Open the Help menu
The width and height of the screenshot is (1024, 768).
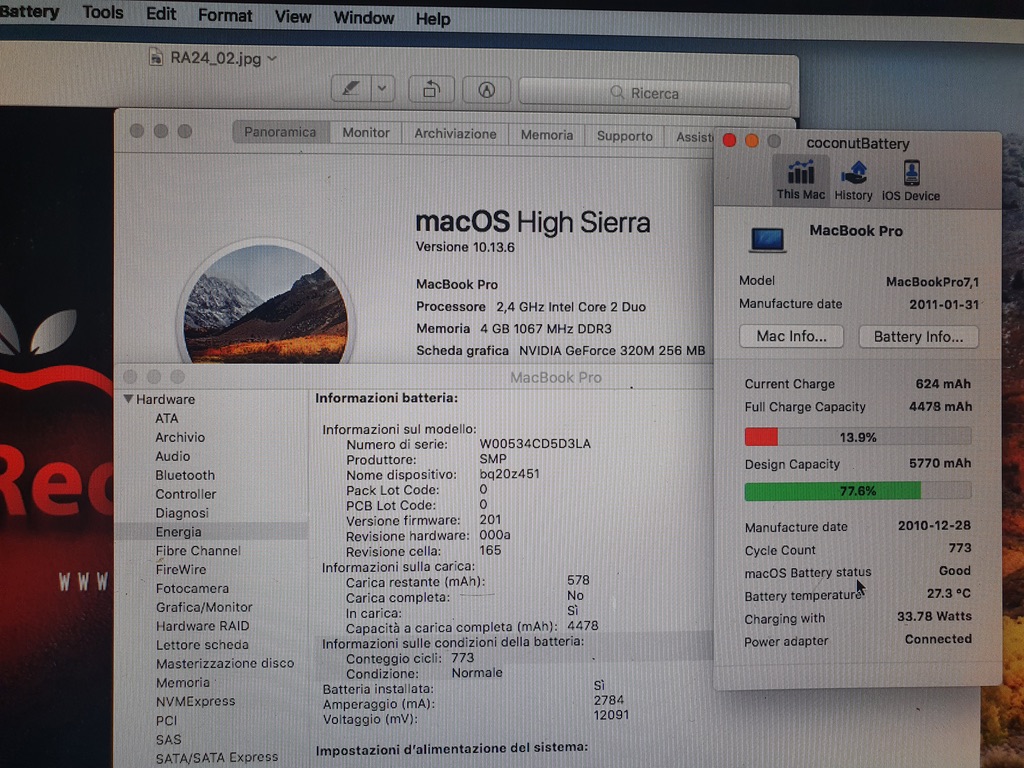432,19
